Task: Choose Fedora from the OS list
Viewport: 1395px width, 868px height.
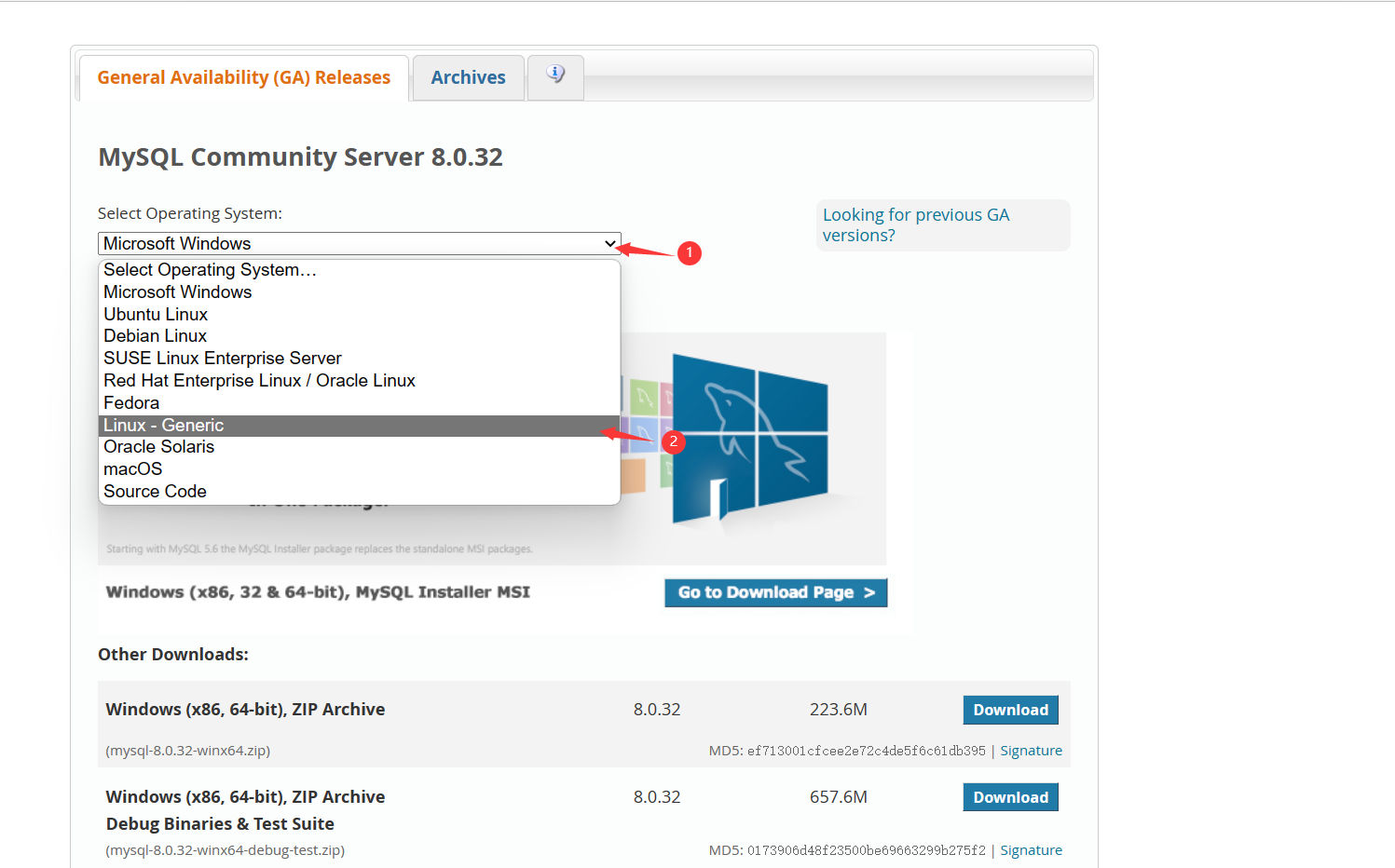Action: coord(359,403)
